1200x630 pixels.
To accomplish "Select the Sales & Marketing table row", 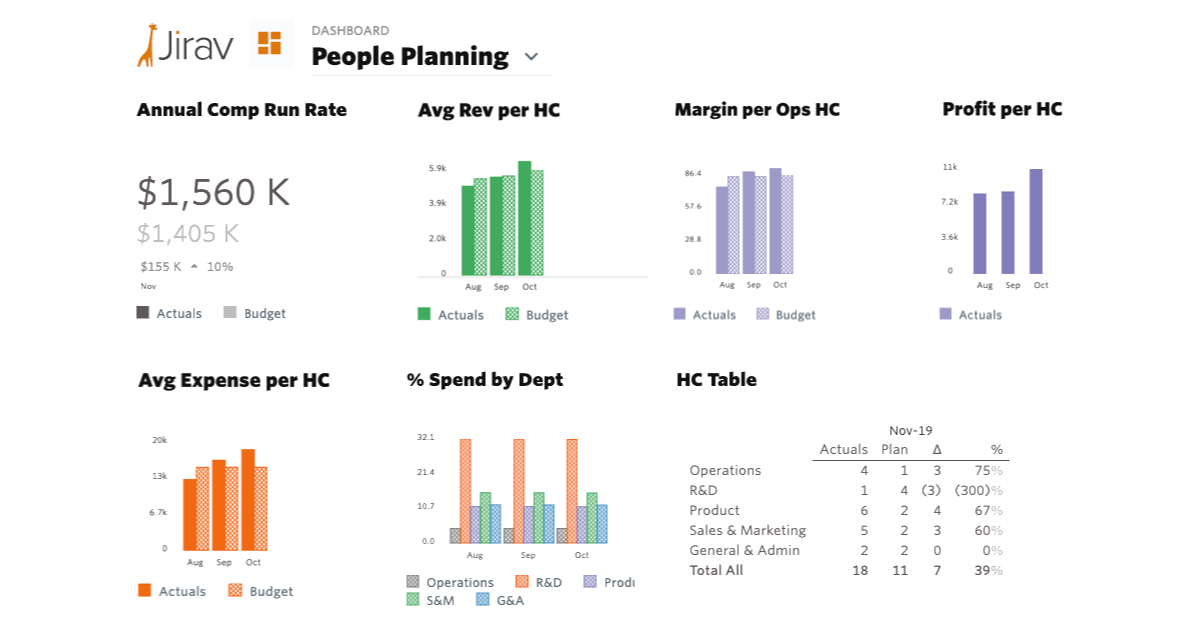I will click(747, 530).
